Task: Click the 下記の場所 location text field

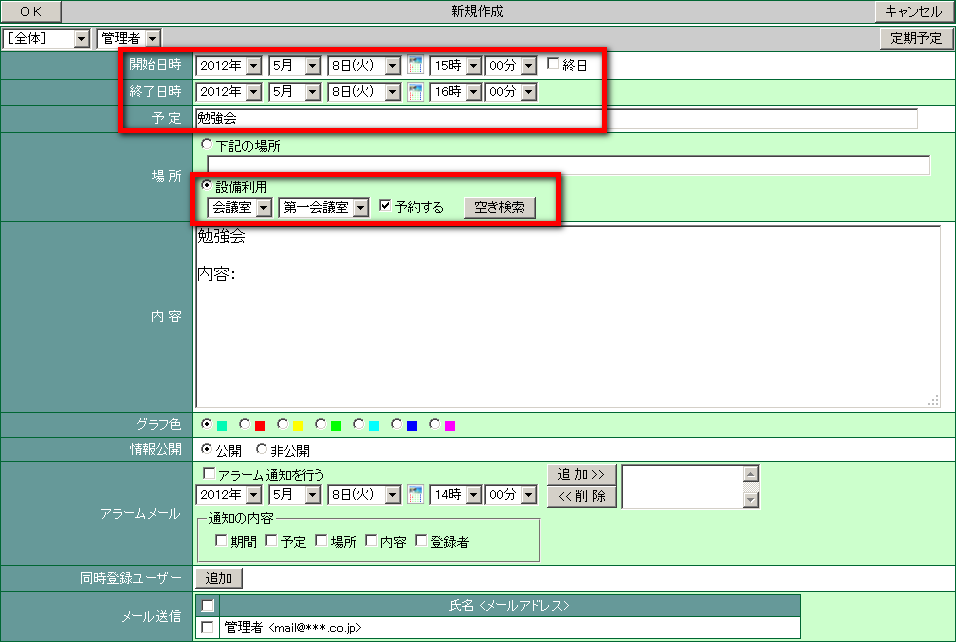Action: pyautogui.click(x=569, y=165)
